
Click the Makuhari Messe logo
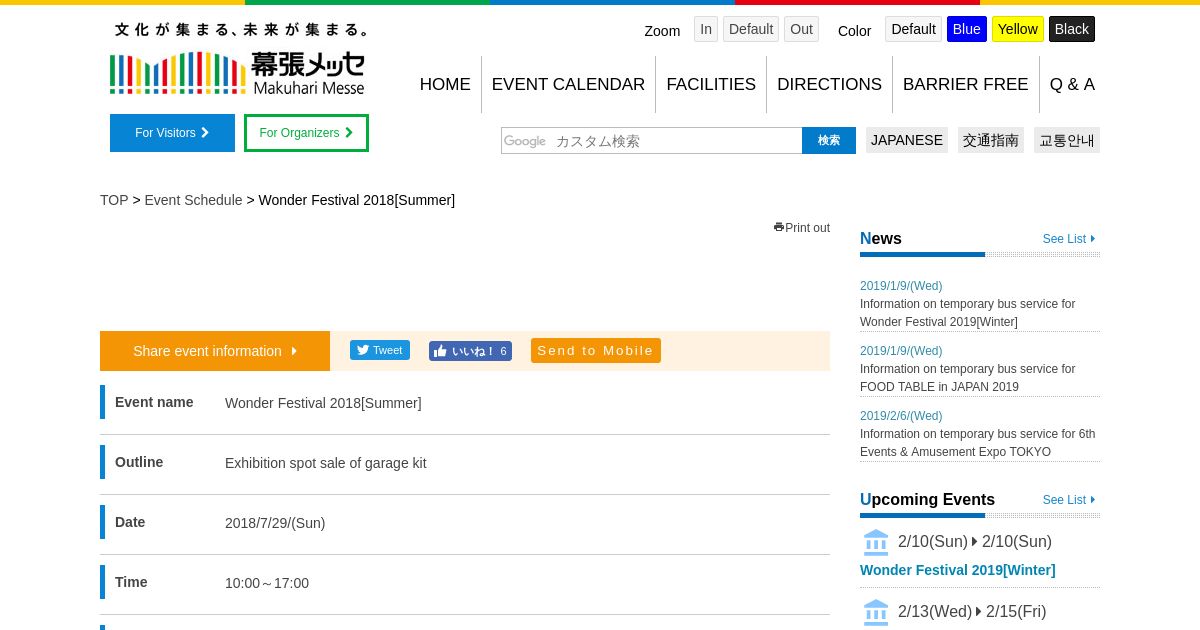237,73
